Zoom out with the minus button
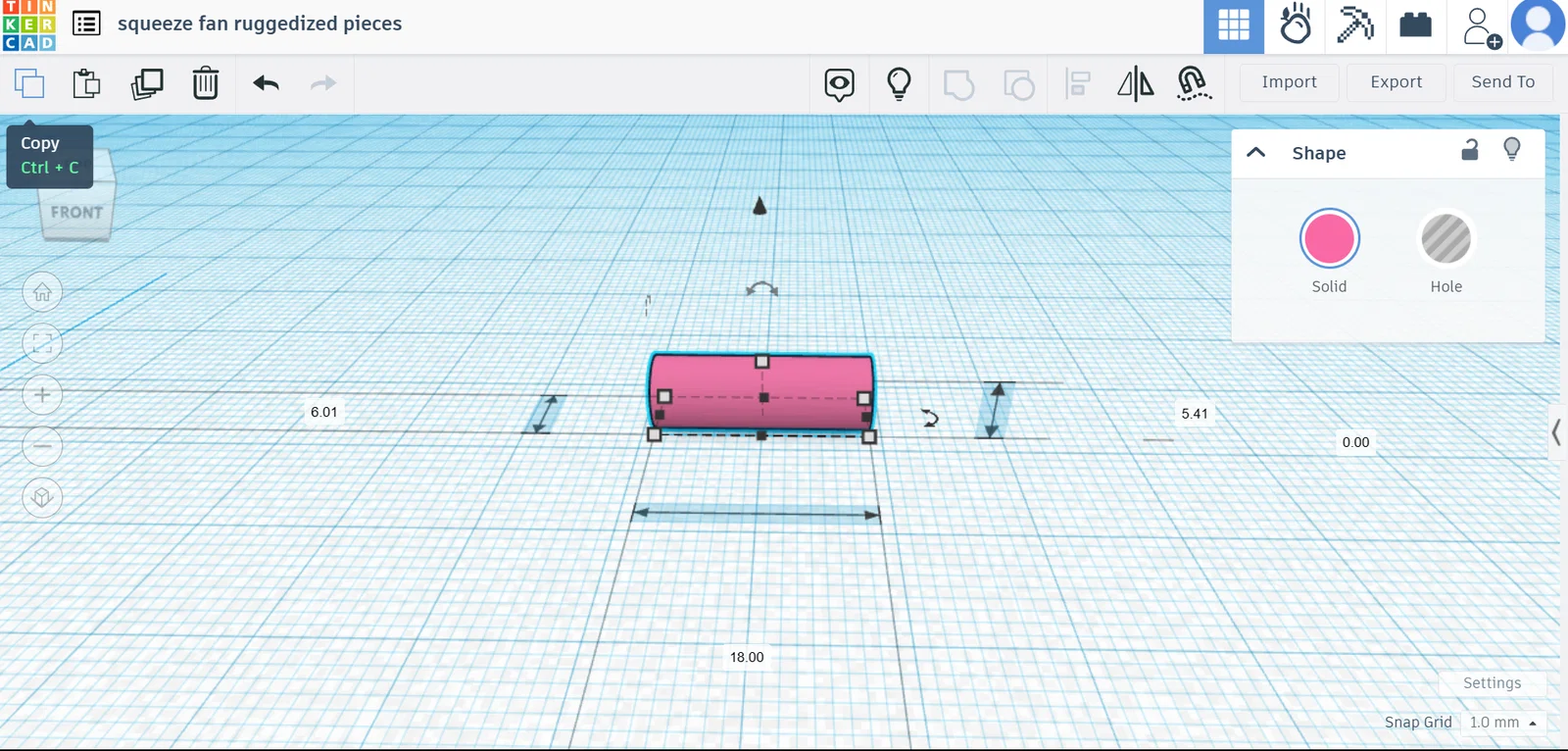The height and width of the screenshot is (751, 1568). (x=42, y=446)
